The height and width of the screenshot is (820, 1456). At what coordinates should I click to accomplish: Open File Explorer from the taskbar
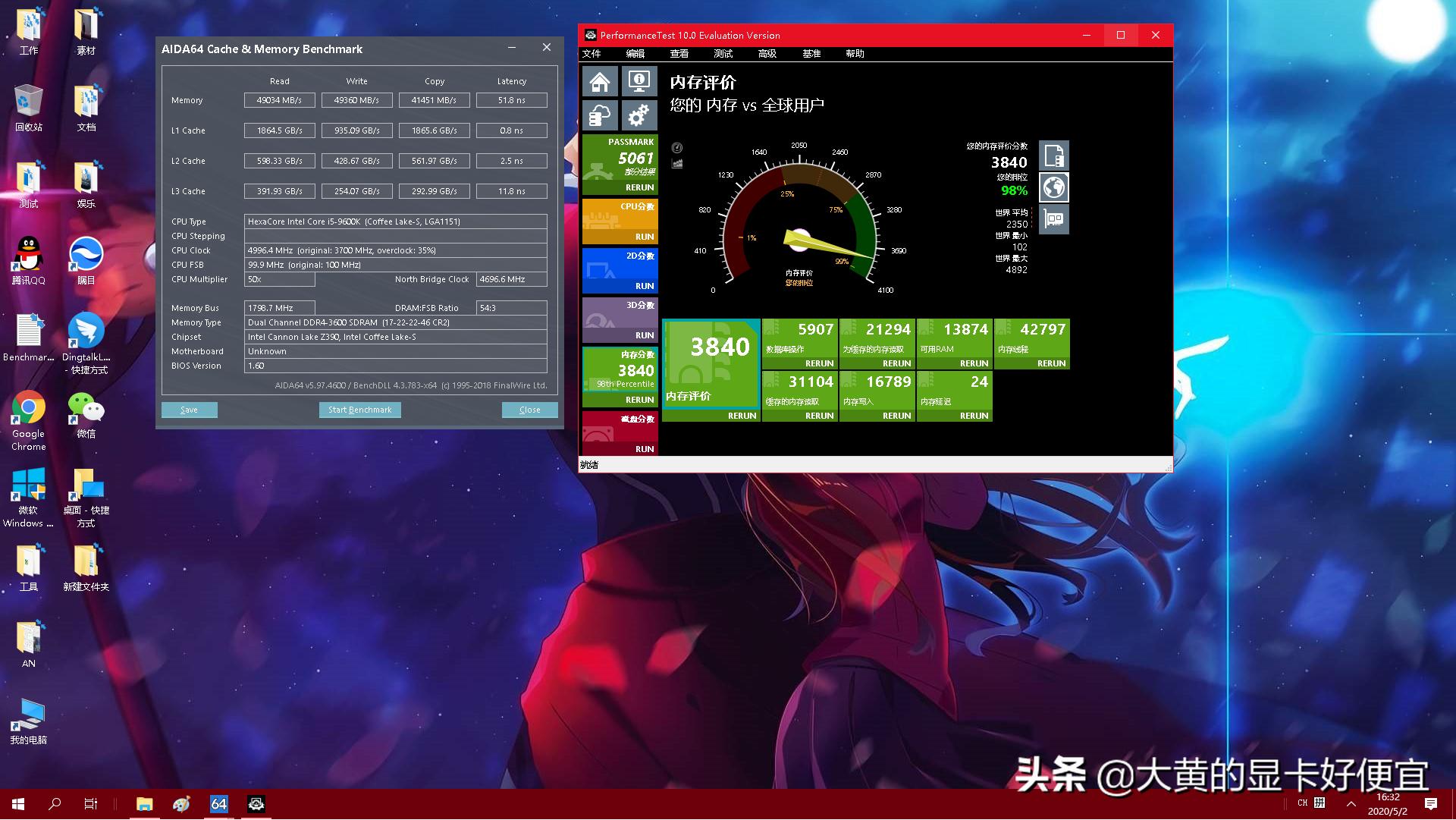(143, 804)
